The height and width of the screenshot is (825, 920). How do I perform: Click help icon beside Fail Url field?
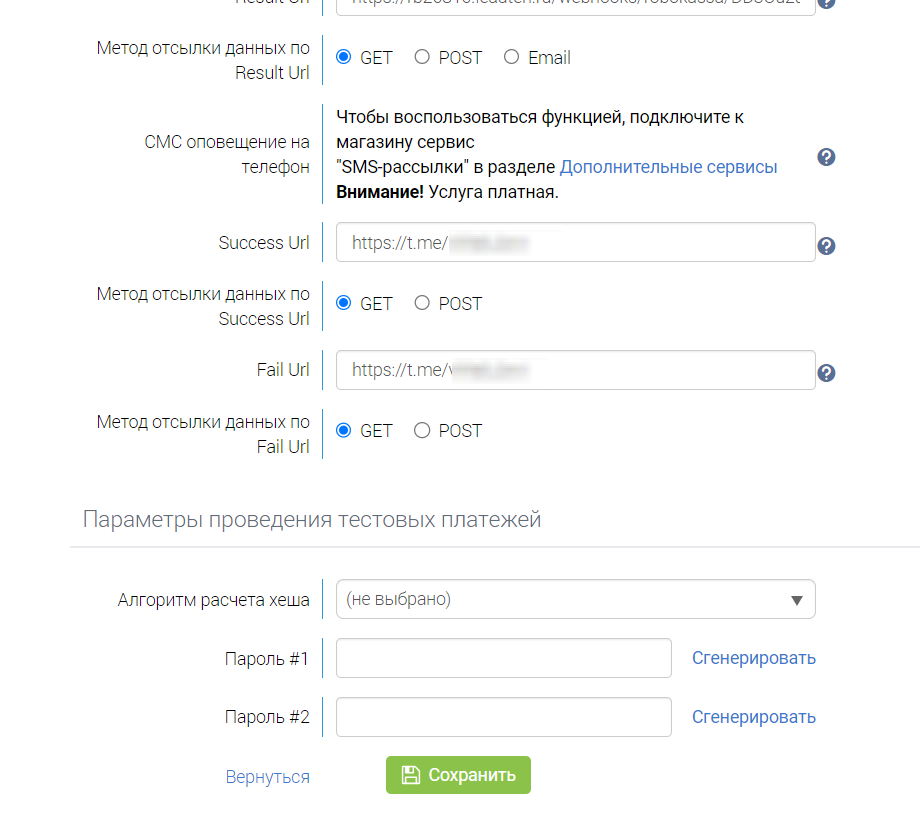(x=826, y=373)
